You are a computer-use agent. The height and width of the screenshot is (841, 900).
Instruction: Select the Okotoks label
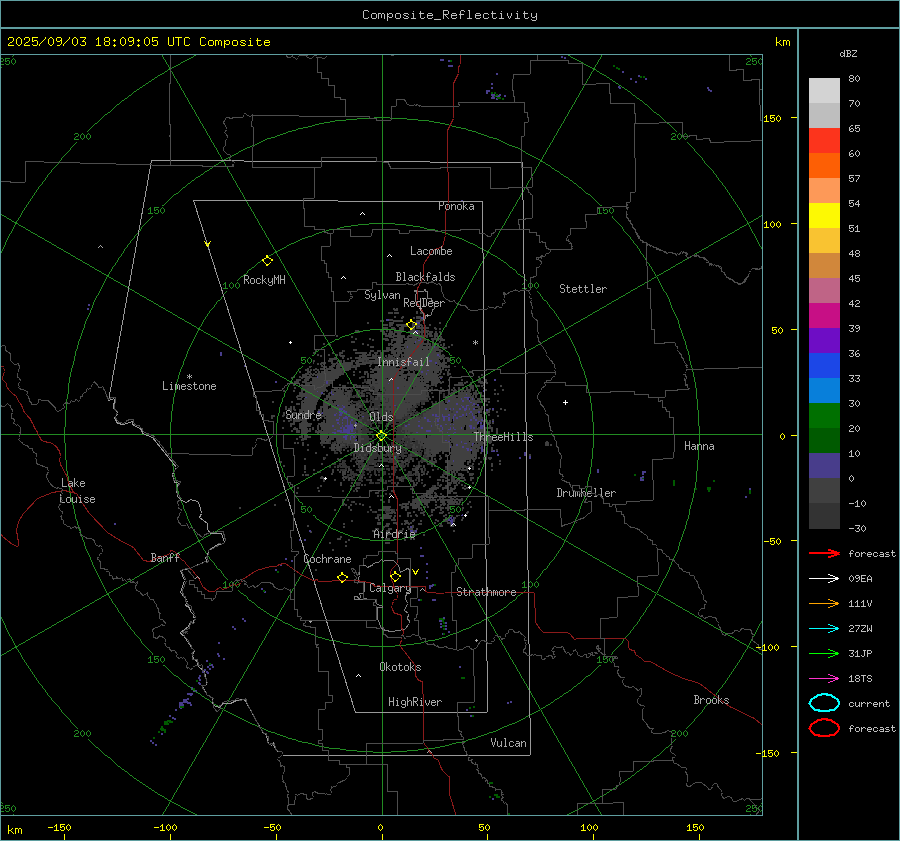(x=400, y=667)
